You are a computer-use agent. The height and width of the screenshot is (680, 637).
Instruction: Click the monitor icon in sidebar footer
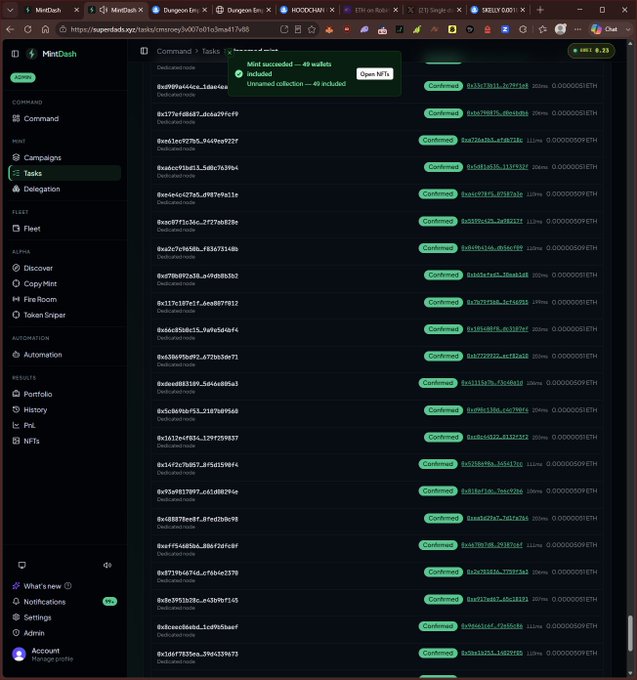pos(22,565)
